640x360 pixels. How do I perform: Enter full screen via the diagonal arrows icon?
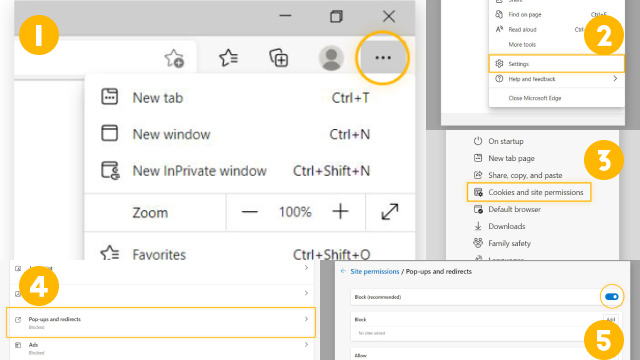390,212
